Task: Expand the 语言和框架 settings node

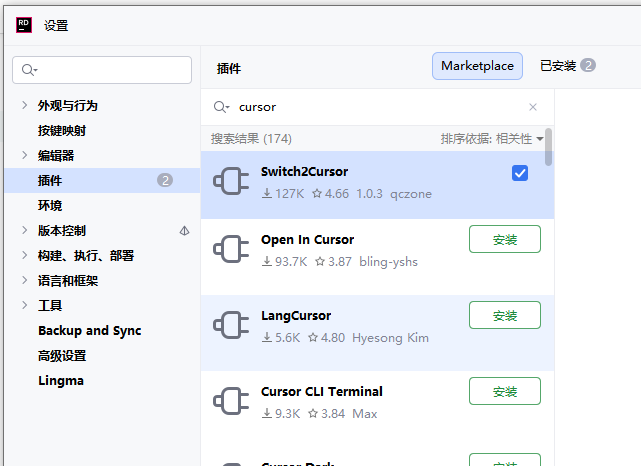Action: 25,280
